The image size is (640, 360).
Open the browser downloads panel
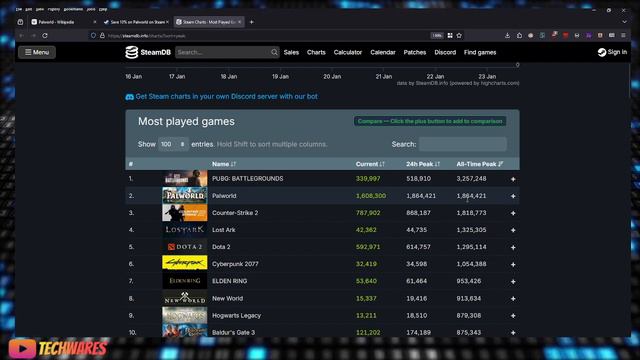(507, 36)
